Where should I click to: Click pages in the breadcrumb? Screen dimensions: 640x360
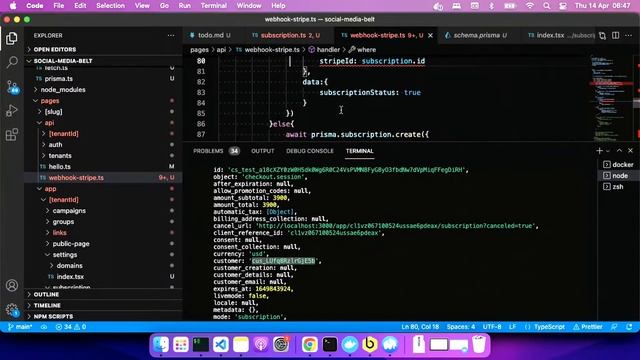(x=199, y=49)
